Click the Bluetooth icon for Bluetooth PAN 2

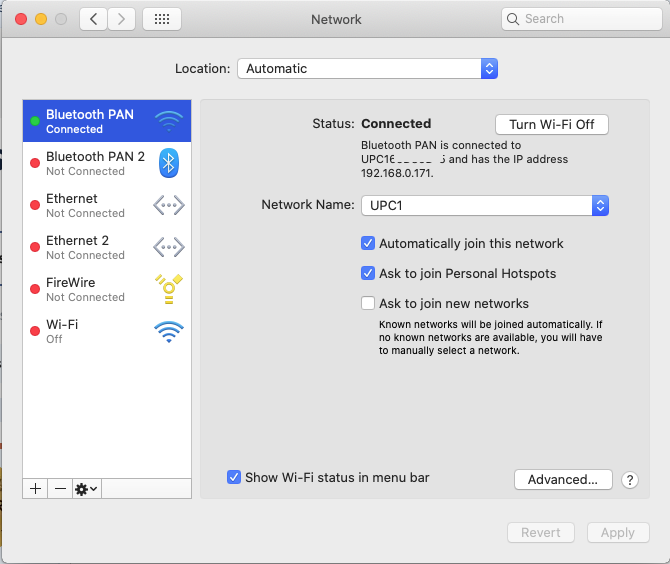[x=169, y=163]
